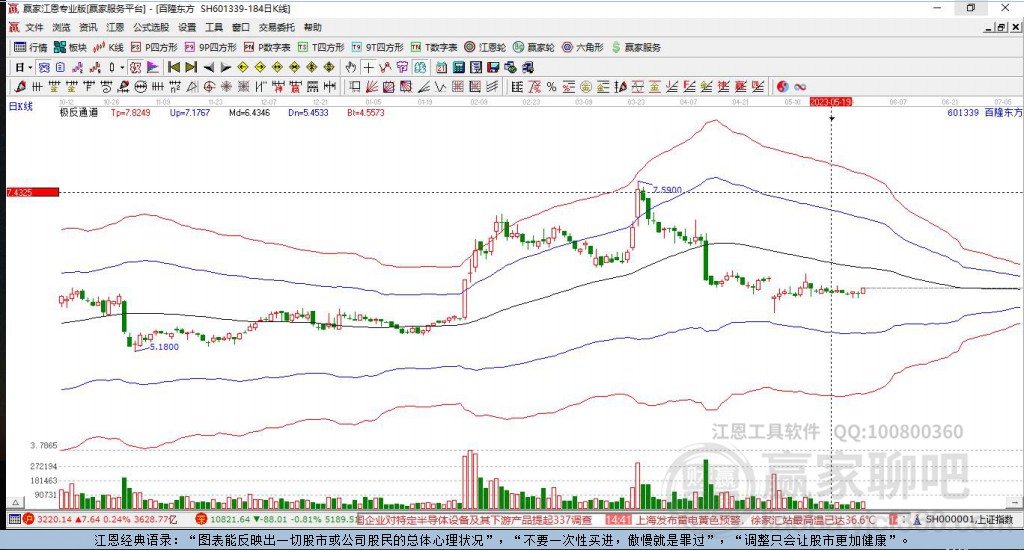Click the small triangle button under volume axis
This screenshot has width=1024, height=550.
click(x=16, y=503)
